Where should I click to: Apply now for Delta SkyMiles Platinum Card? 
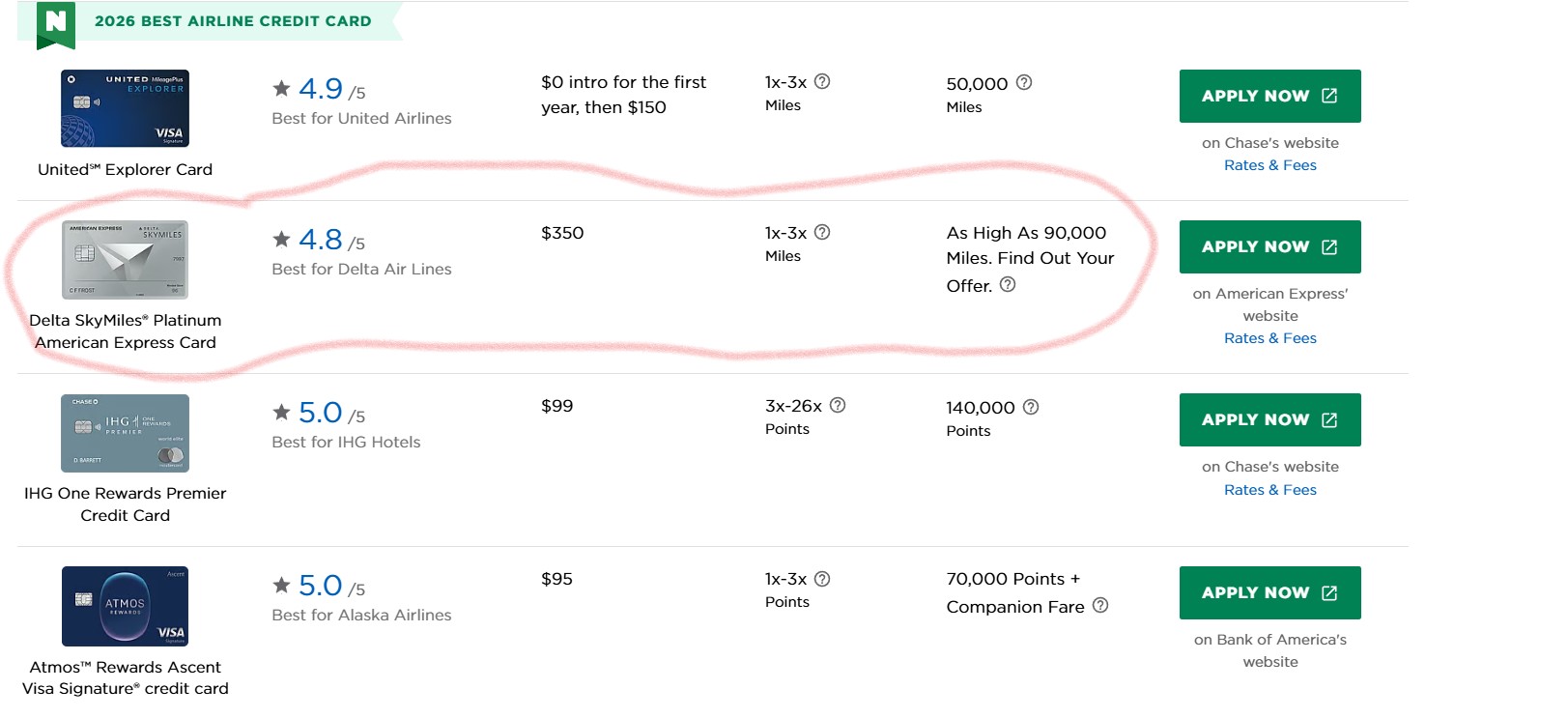click(1269, 246)
